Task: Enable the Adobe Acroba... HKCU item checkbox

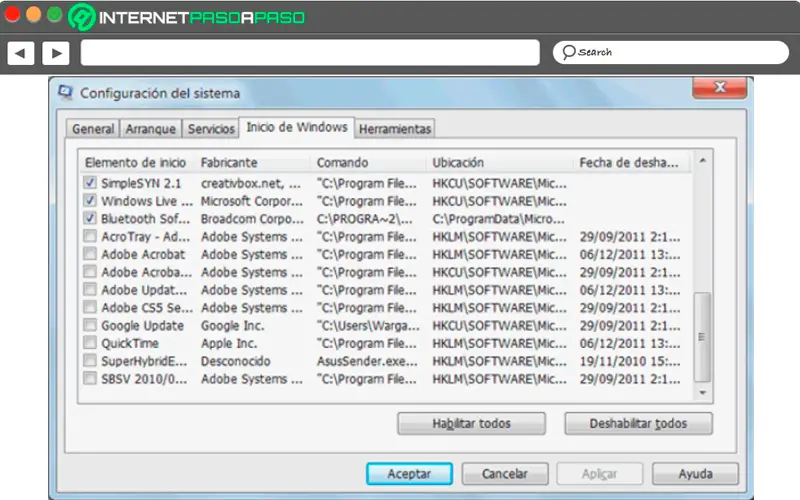Action: [90, 272]
